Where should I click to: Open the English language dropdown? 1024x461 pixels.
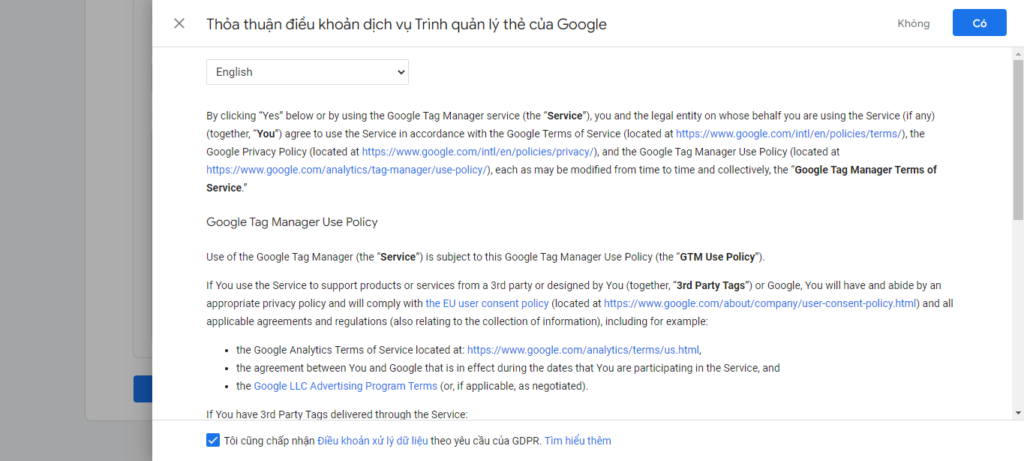click(307, 72)
